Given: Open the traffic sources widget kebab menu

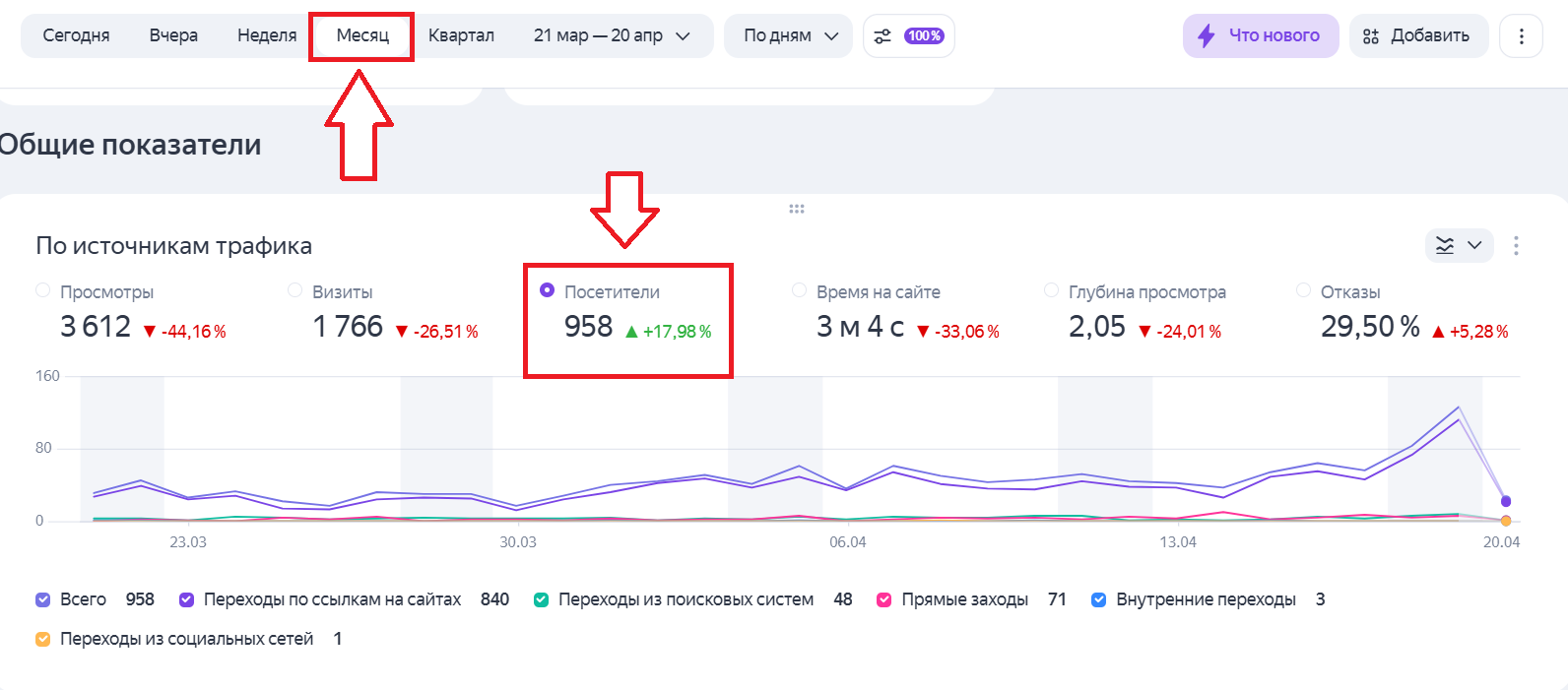Looking at the screenshot, I should tap(1516, 245).
